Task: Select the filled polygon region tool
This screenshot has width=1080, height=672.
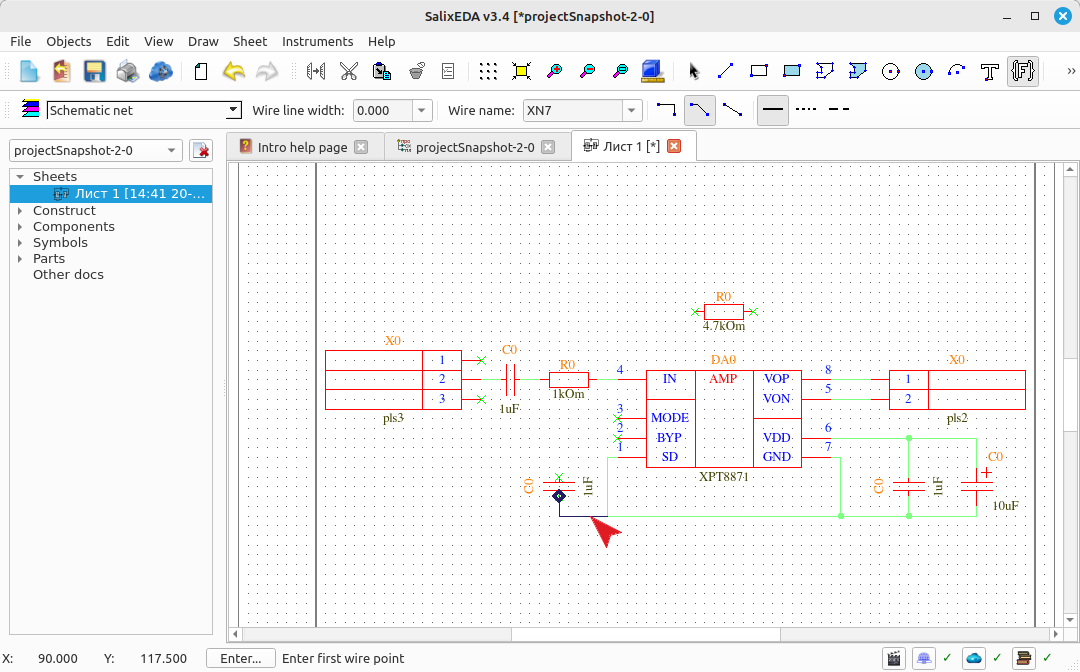Action: [x=858, y=71]
